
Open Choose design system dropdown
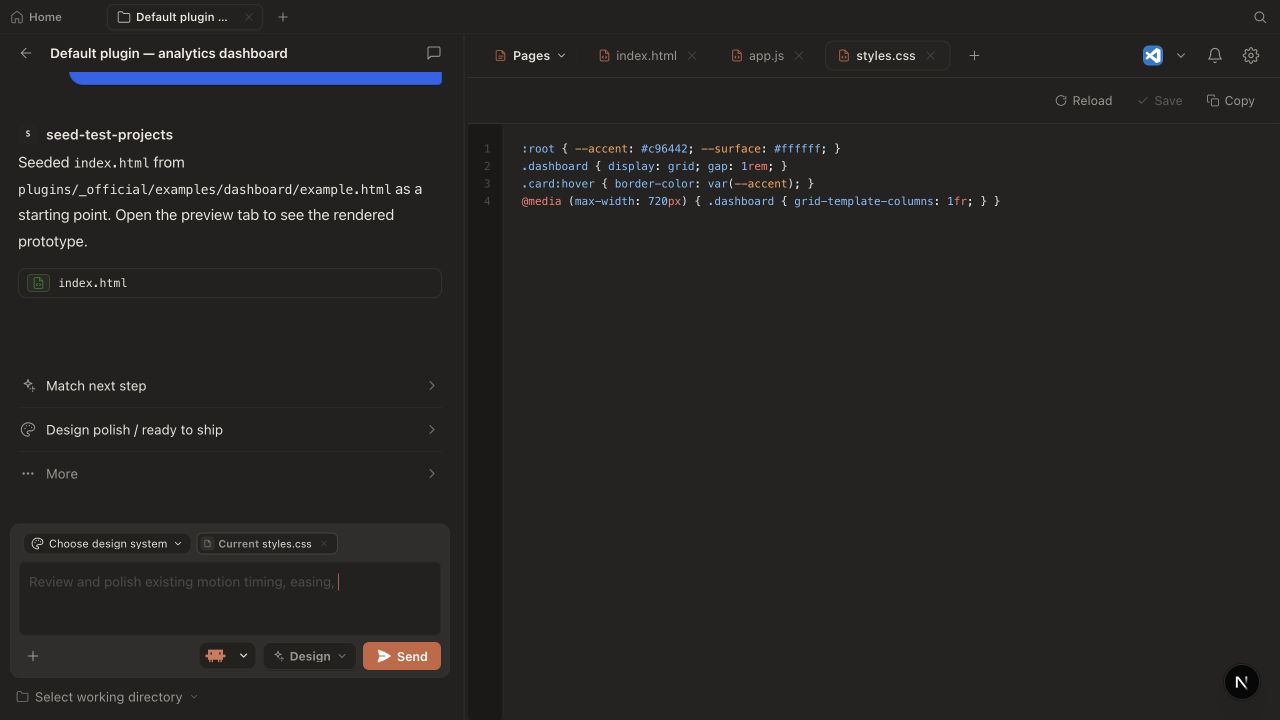pos(107,544)
